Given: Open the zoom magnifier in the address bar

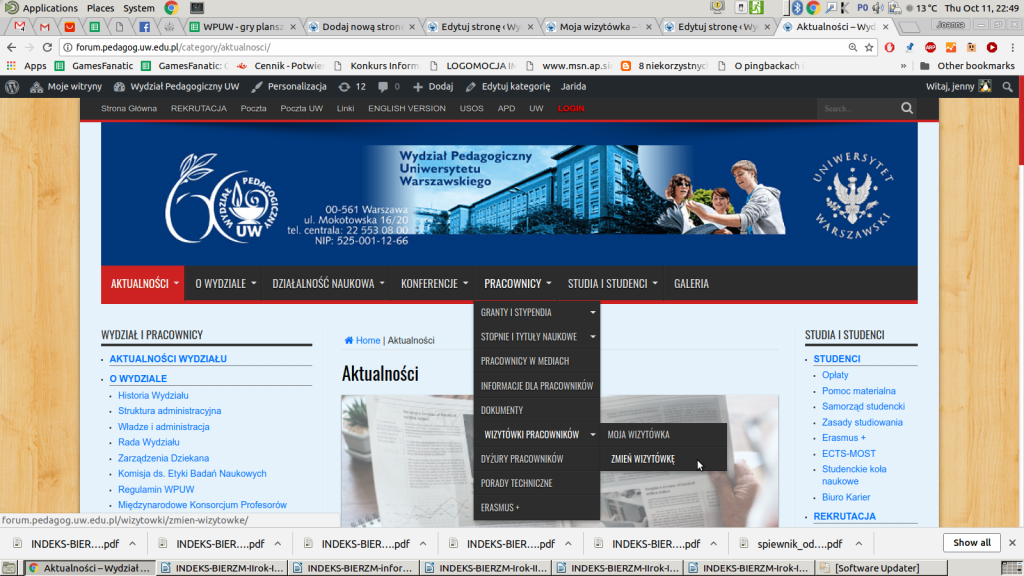Looking at the screenshot, I should (x=853, y=47).
